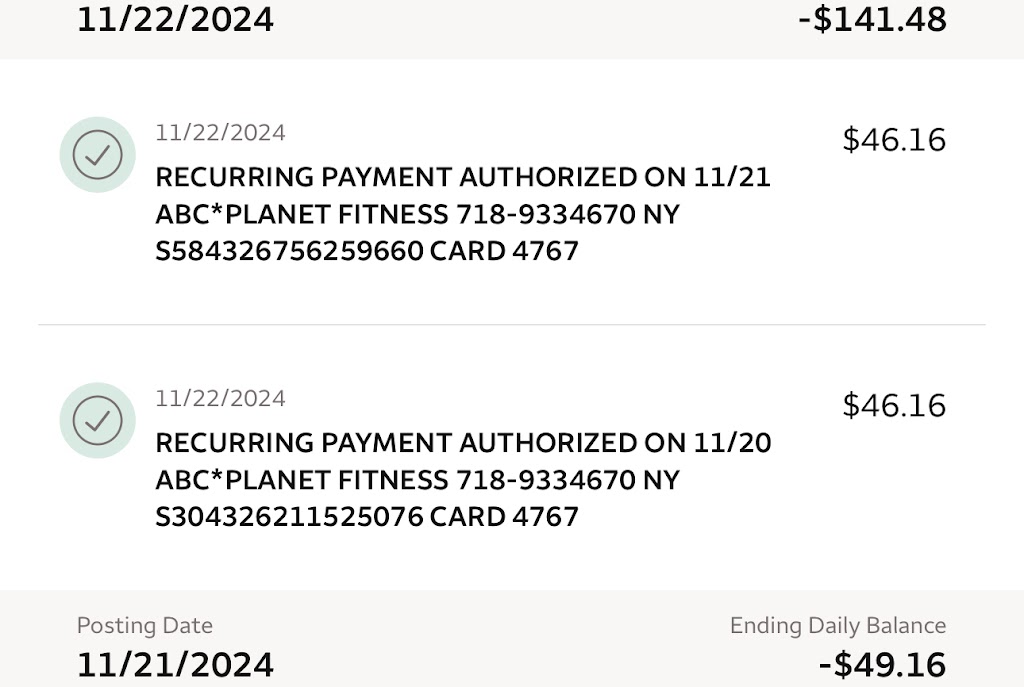The width and height of the screenshot is (1024, 687).
Task: Select the 11/21/2024 posting date
Action: [175, 665]
